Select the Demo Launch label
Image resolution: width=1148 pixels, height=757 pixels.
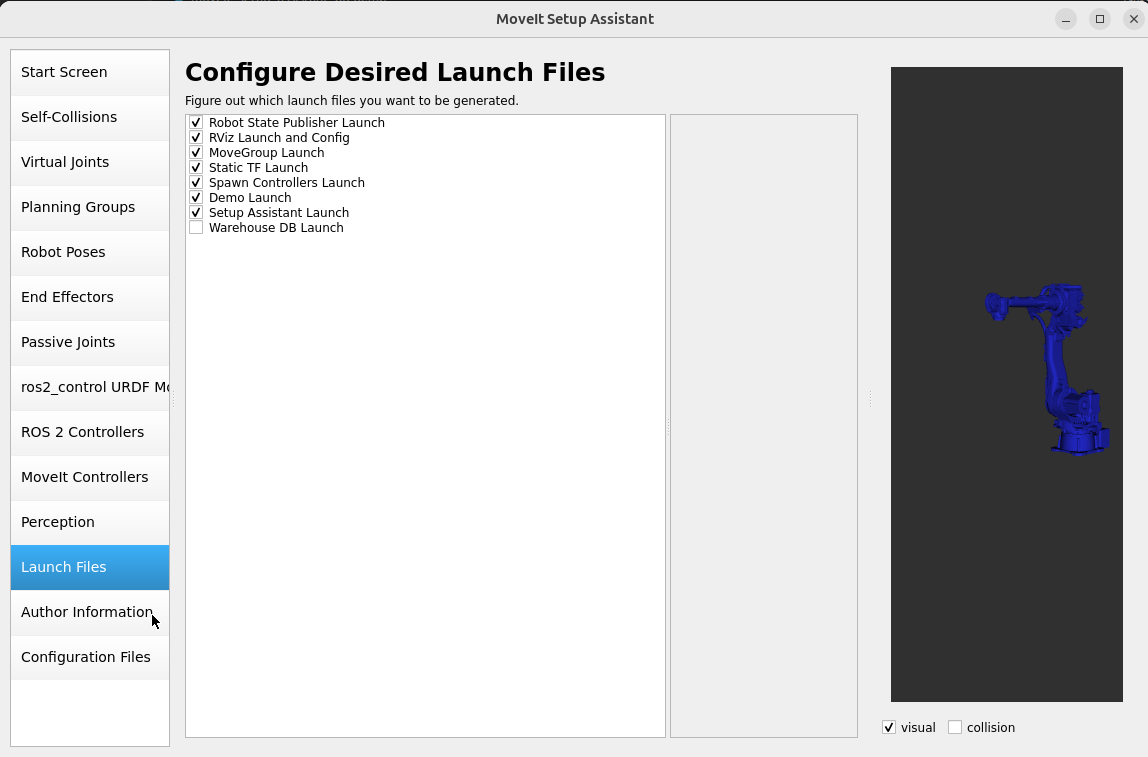pyautogui.click(x=250, y=198)
